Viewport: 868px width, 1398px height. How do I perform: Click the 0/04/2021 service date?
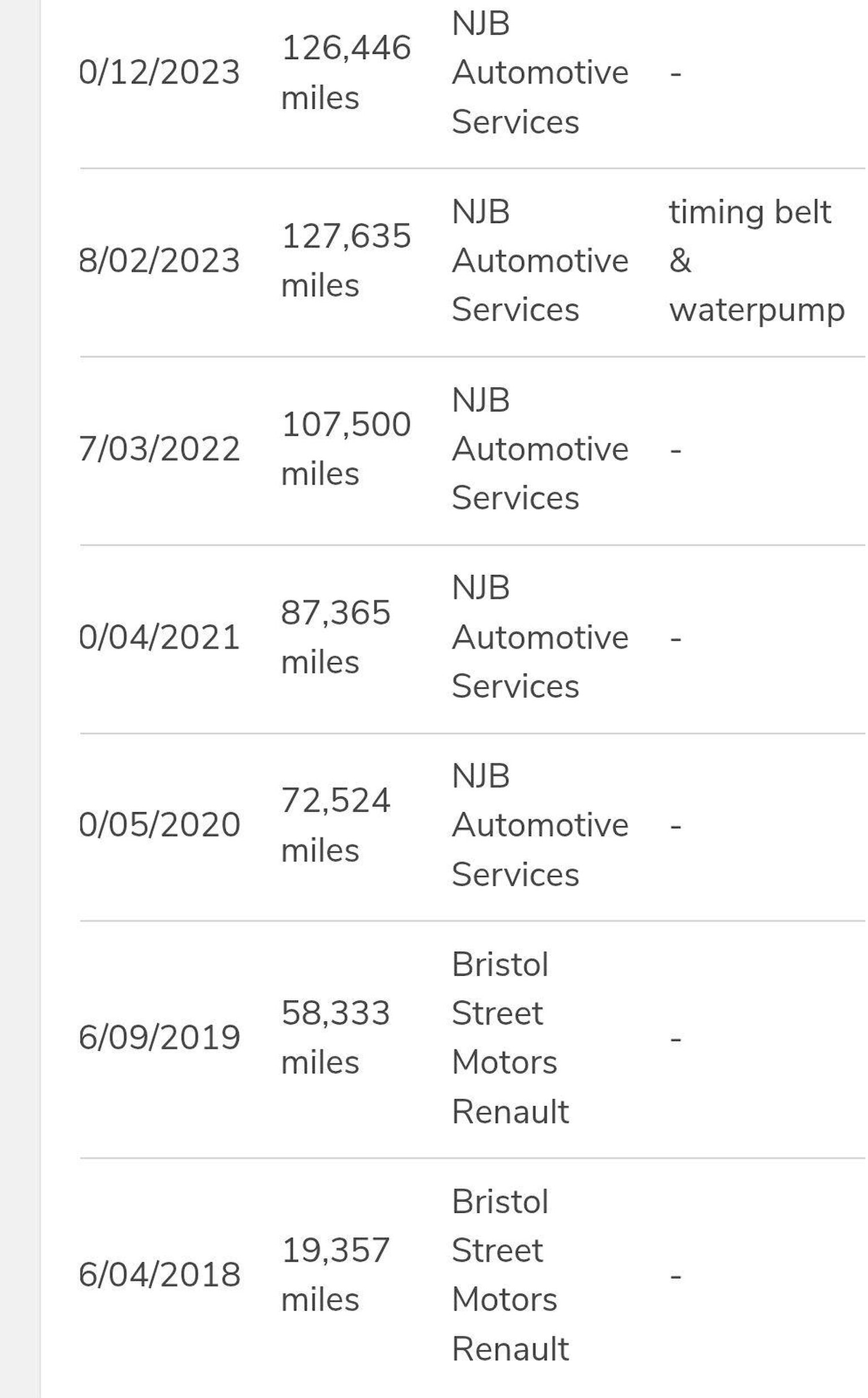159,637
